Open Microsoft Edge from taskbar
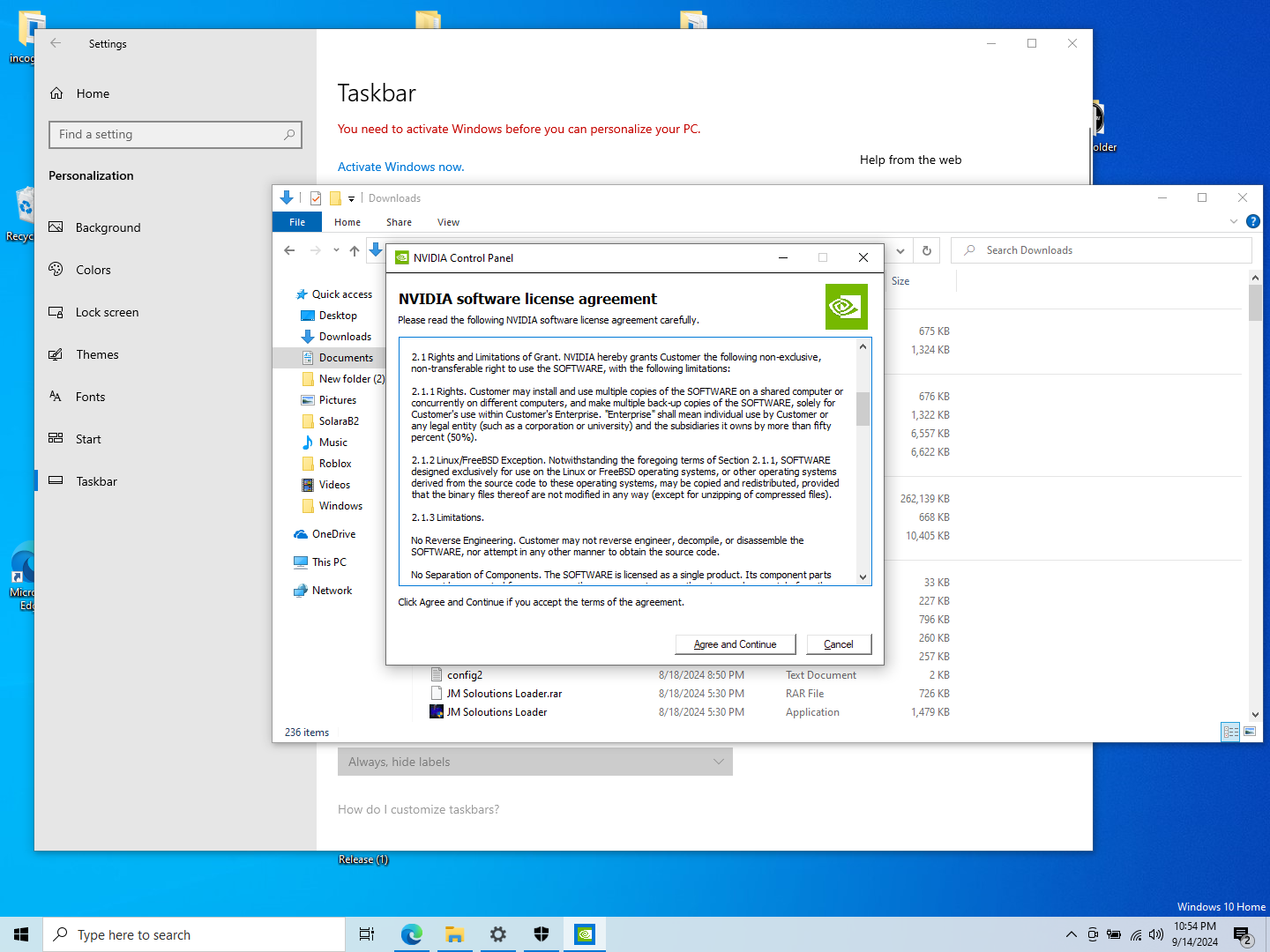The height and width of the screenshot is (952, 1270). tap(411, 934)
